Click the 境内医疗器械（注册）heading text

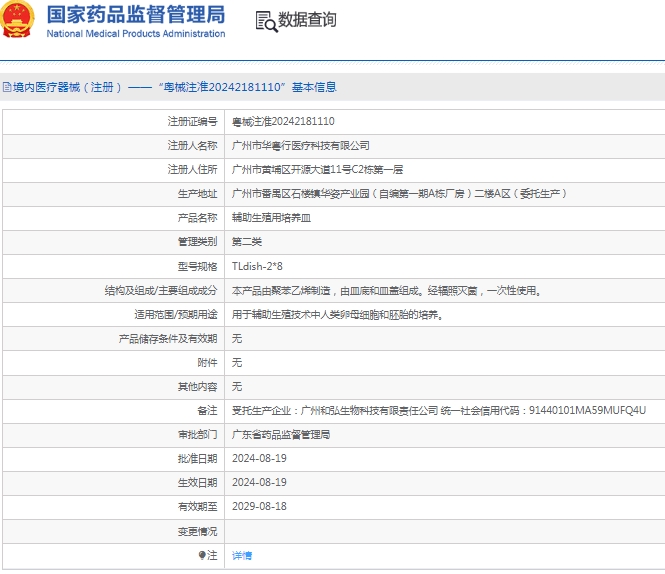67,87
